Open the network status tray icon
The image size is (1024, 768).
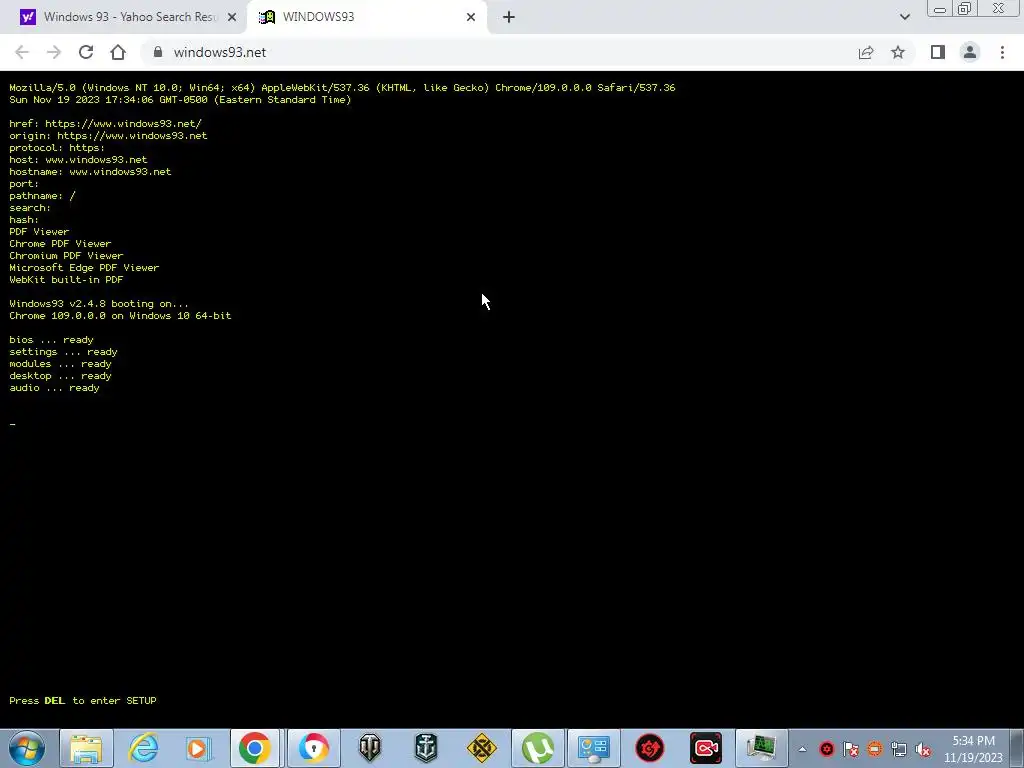tap(899, 749)
